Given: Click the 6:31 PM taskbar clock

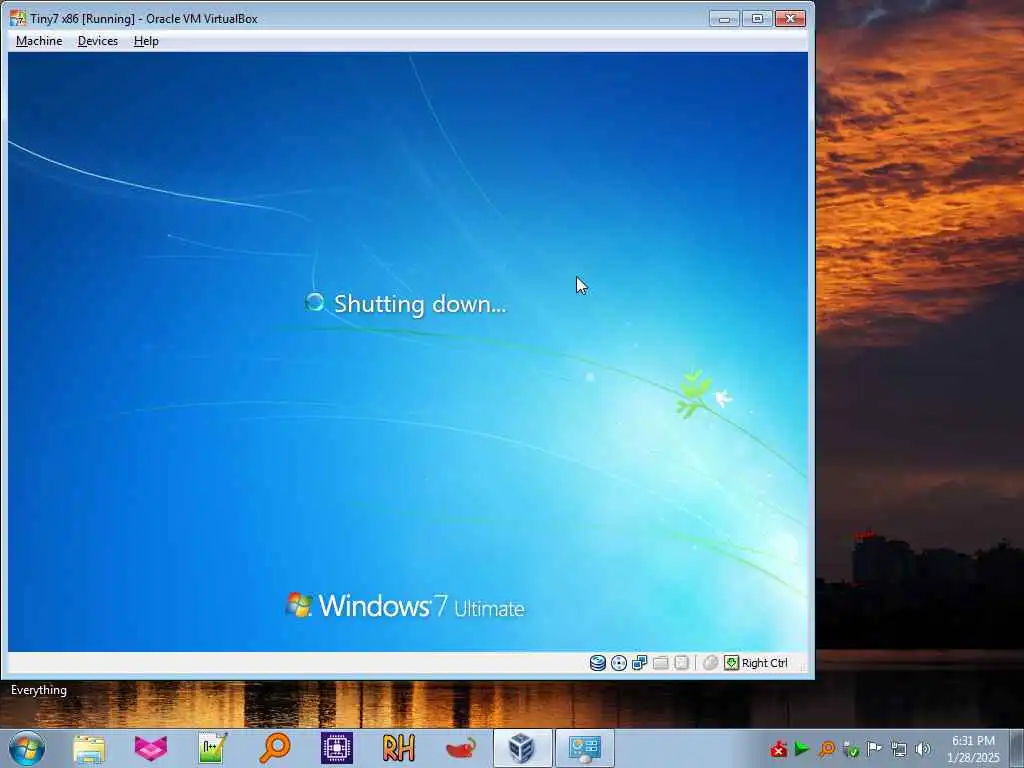Looking at the screenshot, I should coord(973,749).
